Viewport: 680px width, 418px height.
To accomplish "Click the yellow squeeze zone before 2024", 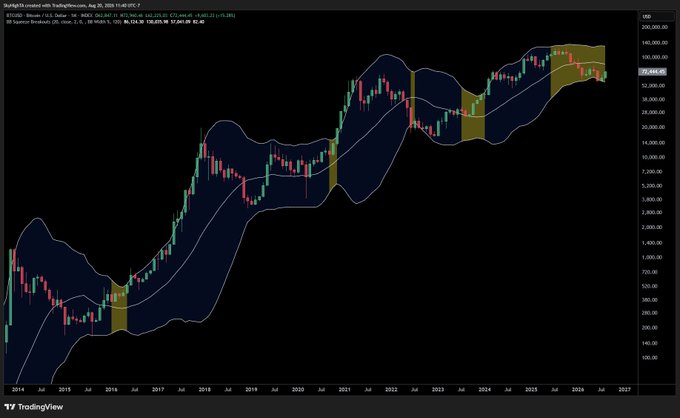I will (473, 114).
